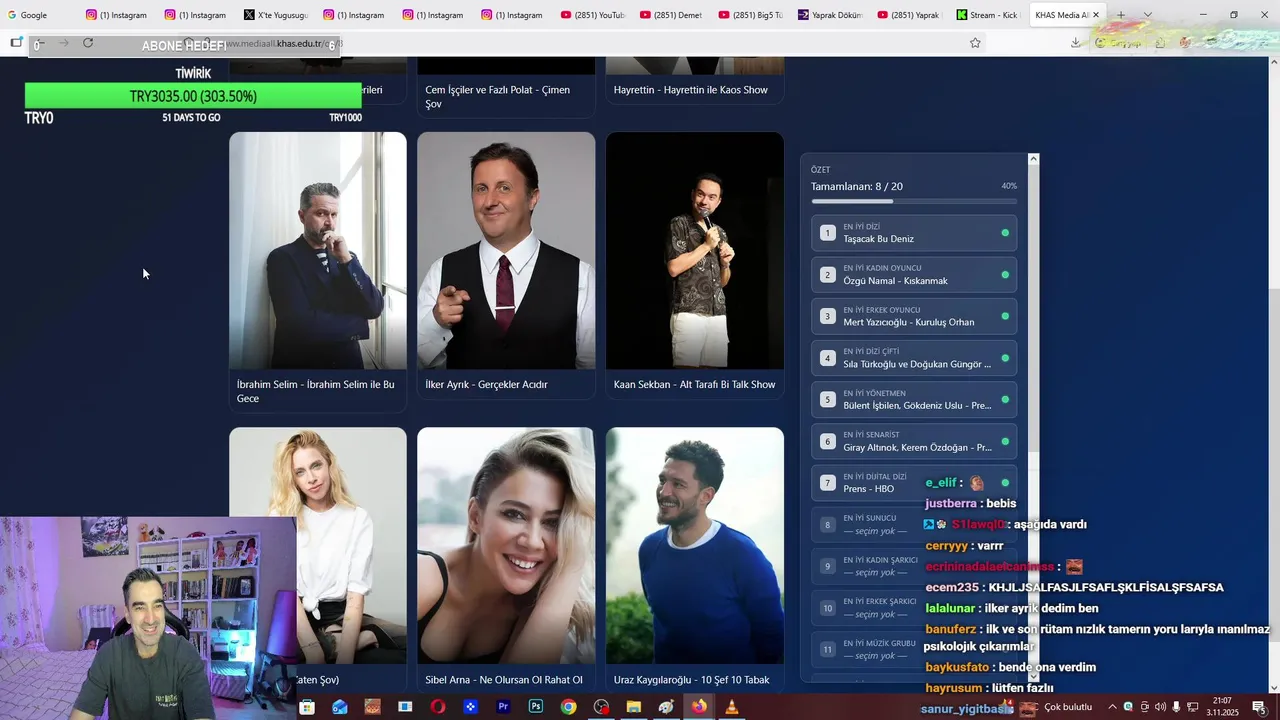Switch to the (2851) Demet YouTube tab
This screenshot has height=720, width=1280.
coord(672,15)
